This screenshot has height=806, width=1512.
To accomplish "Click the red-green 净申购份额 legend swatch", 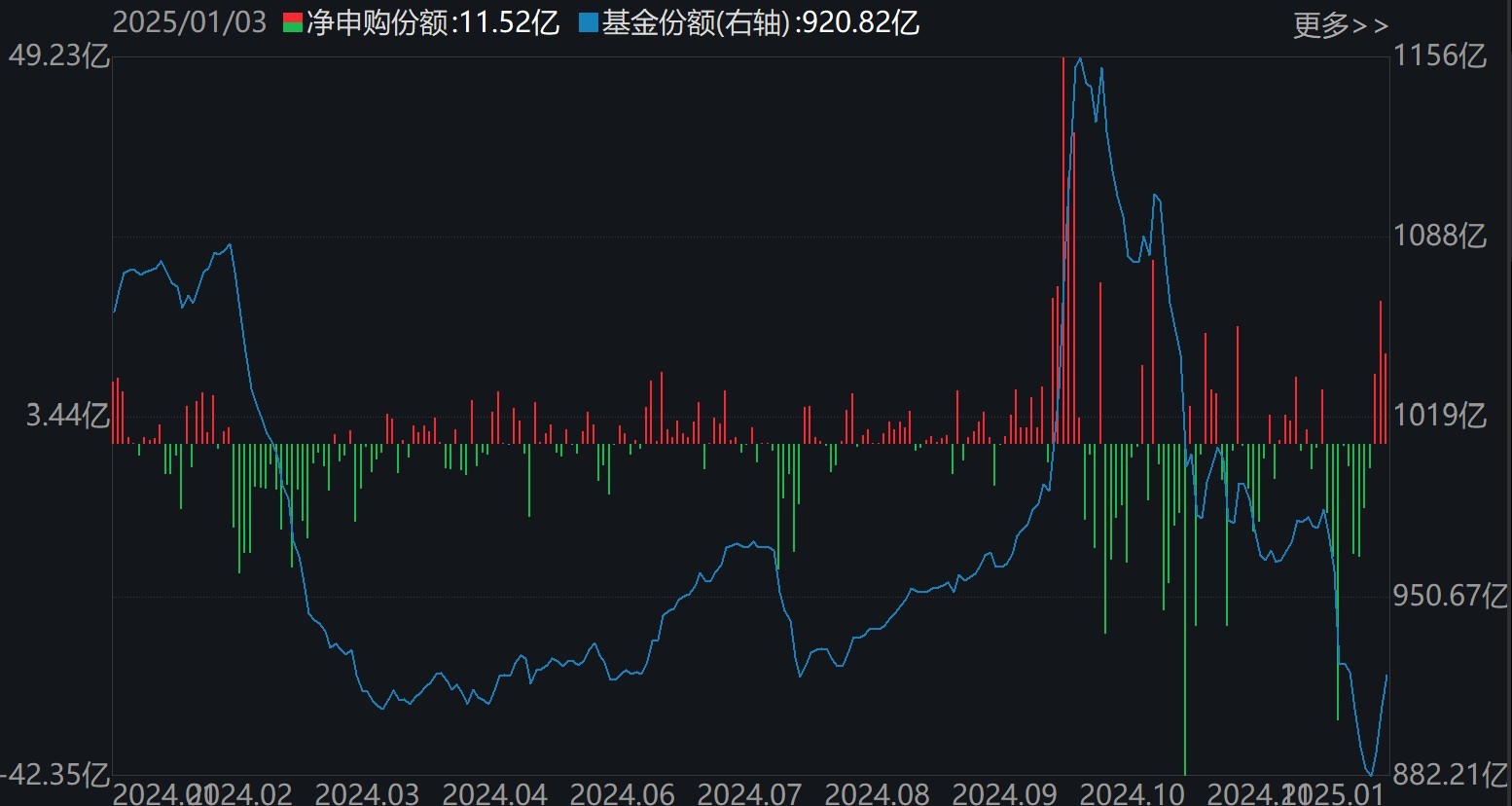I will pos(292,23).
